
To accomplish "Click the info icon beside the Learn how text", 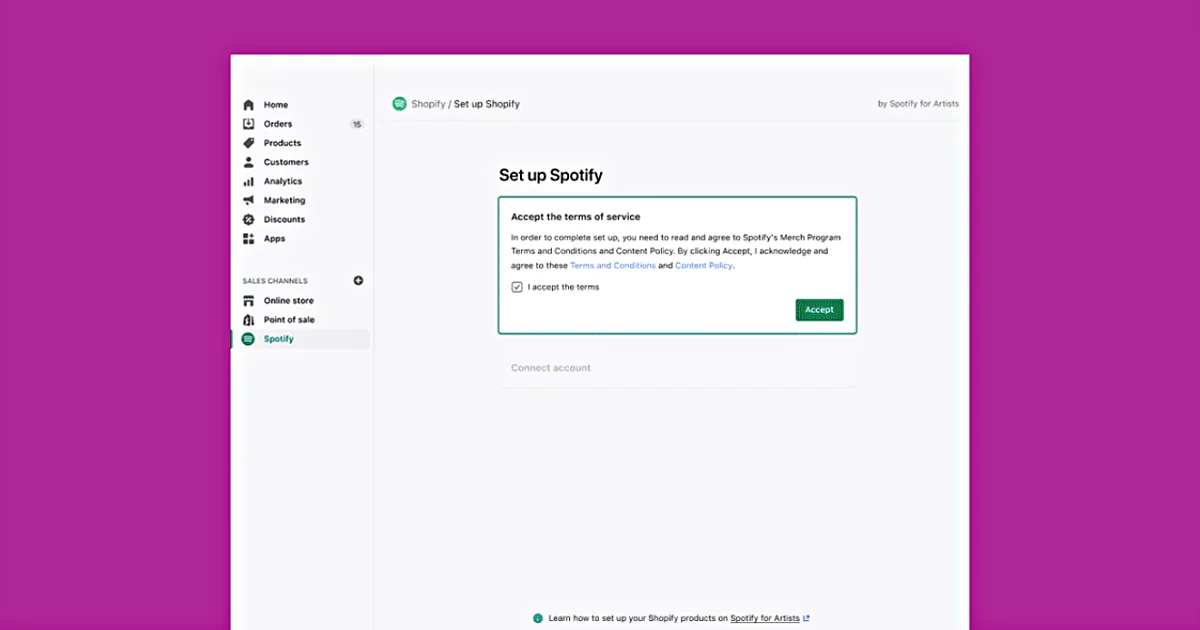I will pos(538,618).
